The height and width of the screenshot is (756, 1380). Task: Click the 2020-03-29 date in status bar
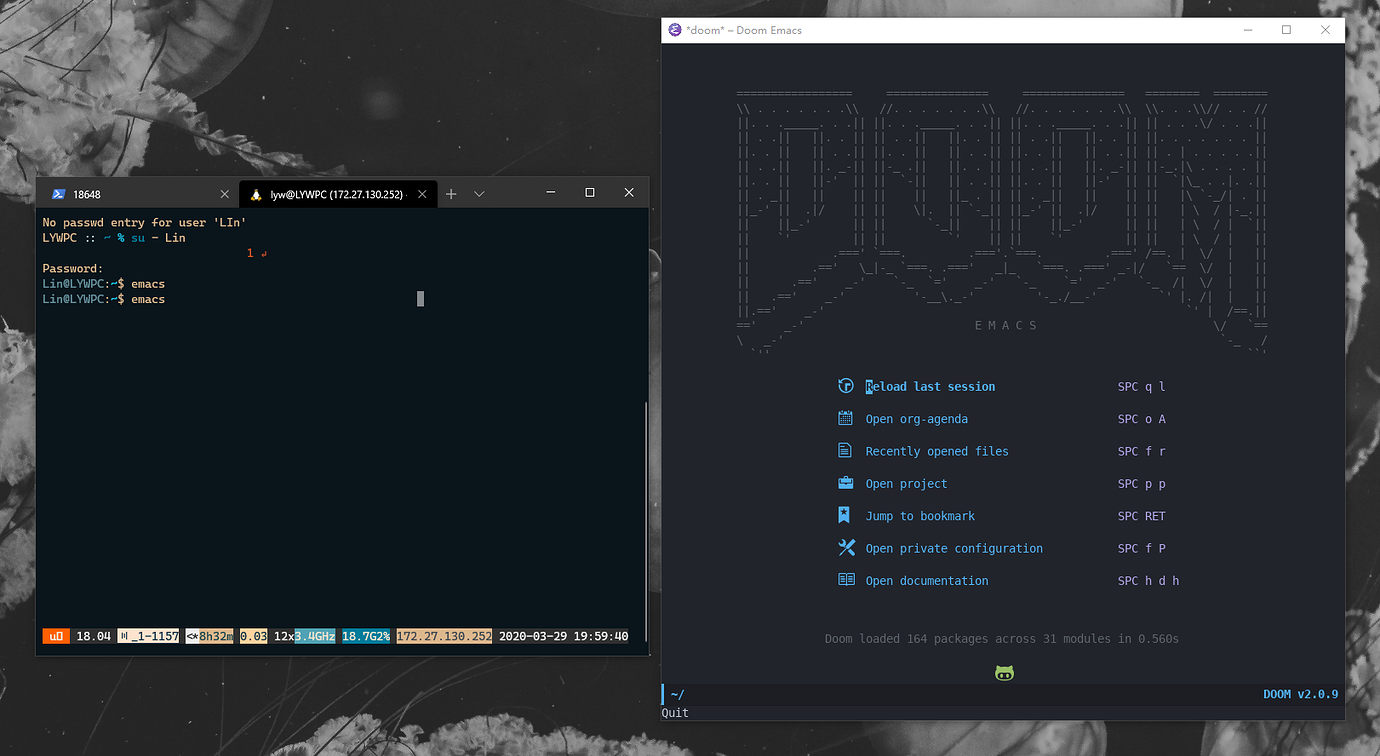pyautogui.click(x=532, y=636)
